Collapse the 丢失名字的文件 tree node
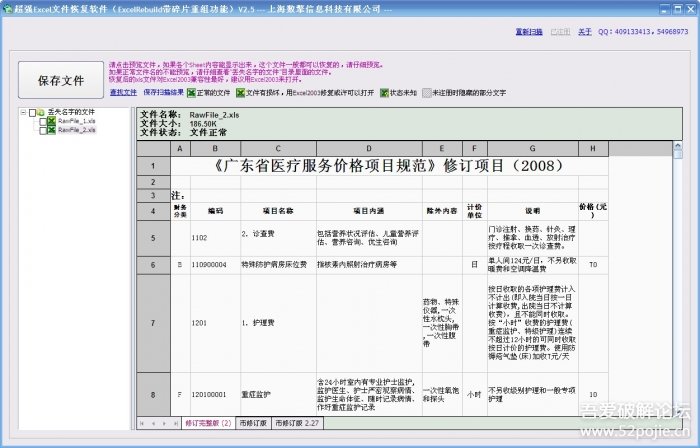This screenshot has width=700, height=448. coord(23,112)
